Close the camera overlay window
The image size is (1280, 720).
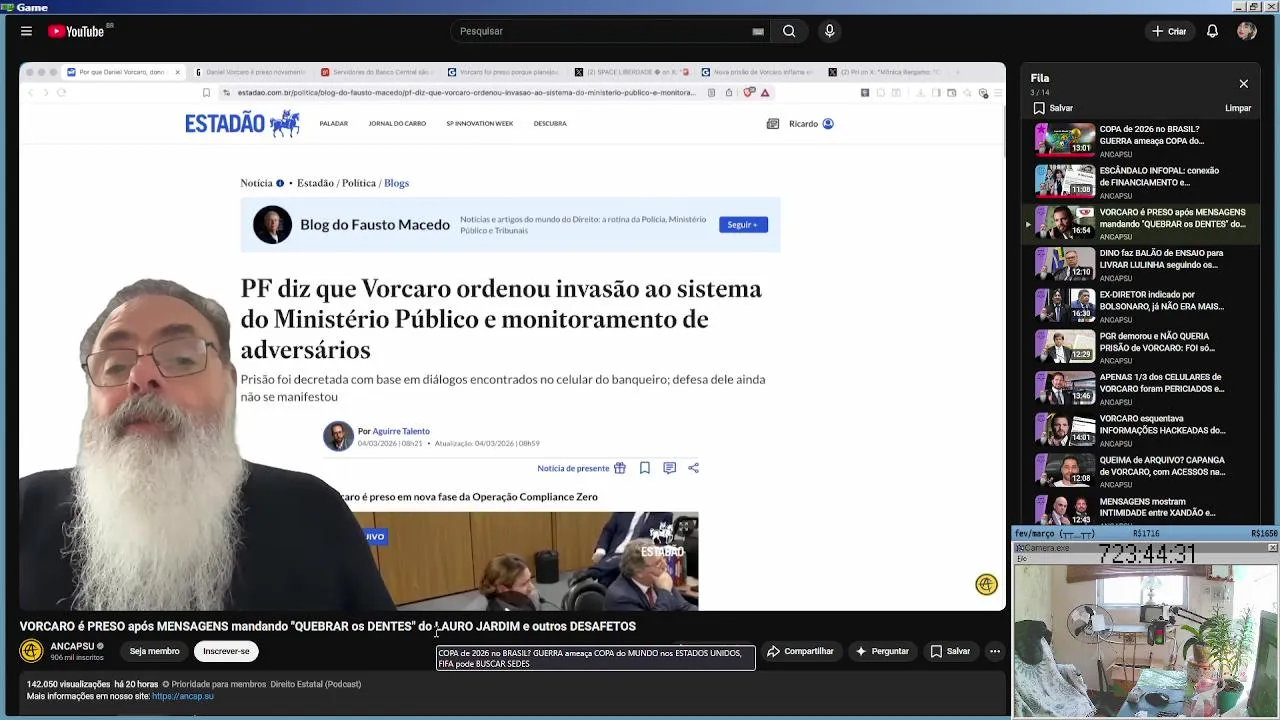pos(1272,548)
